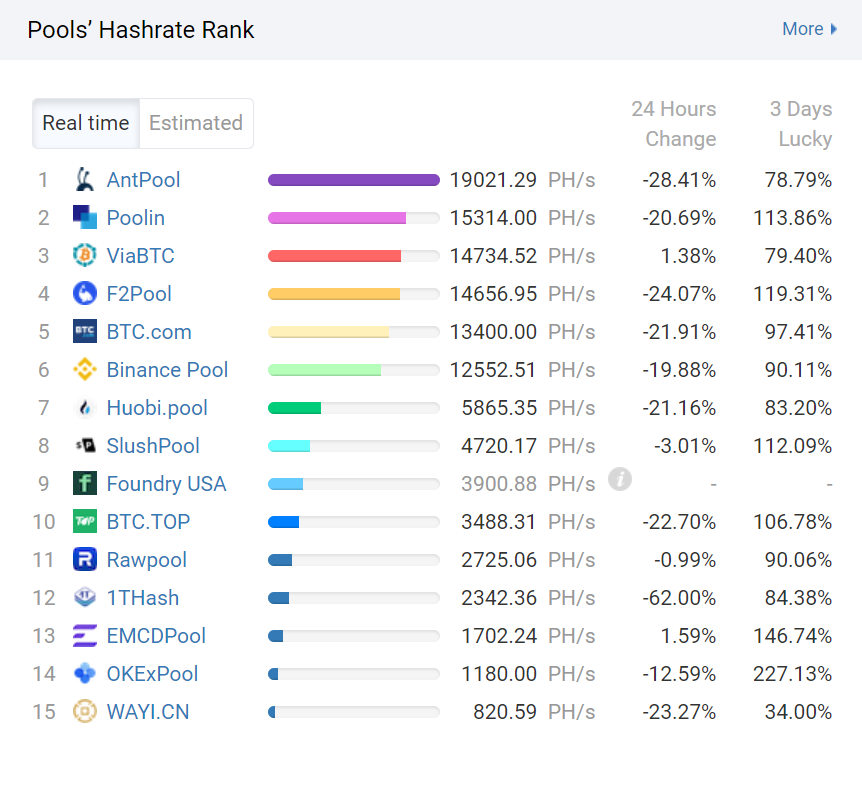
Task: Click the WAYI.CN logo icon
Action: [85, 711]
